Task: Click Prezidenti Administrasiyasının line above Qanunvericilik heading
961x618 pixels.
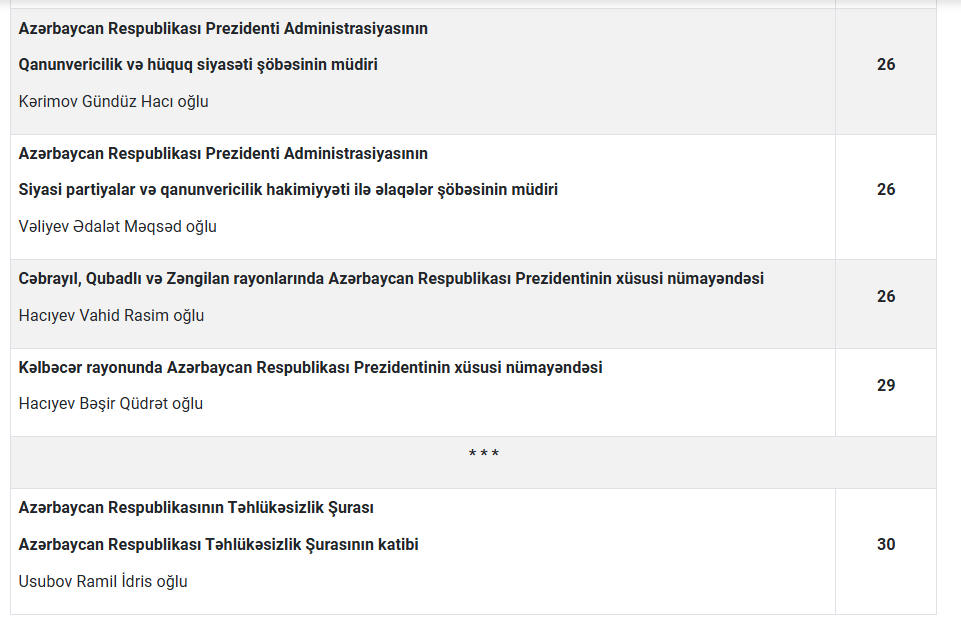Action: pos(223,29)
